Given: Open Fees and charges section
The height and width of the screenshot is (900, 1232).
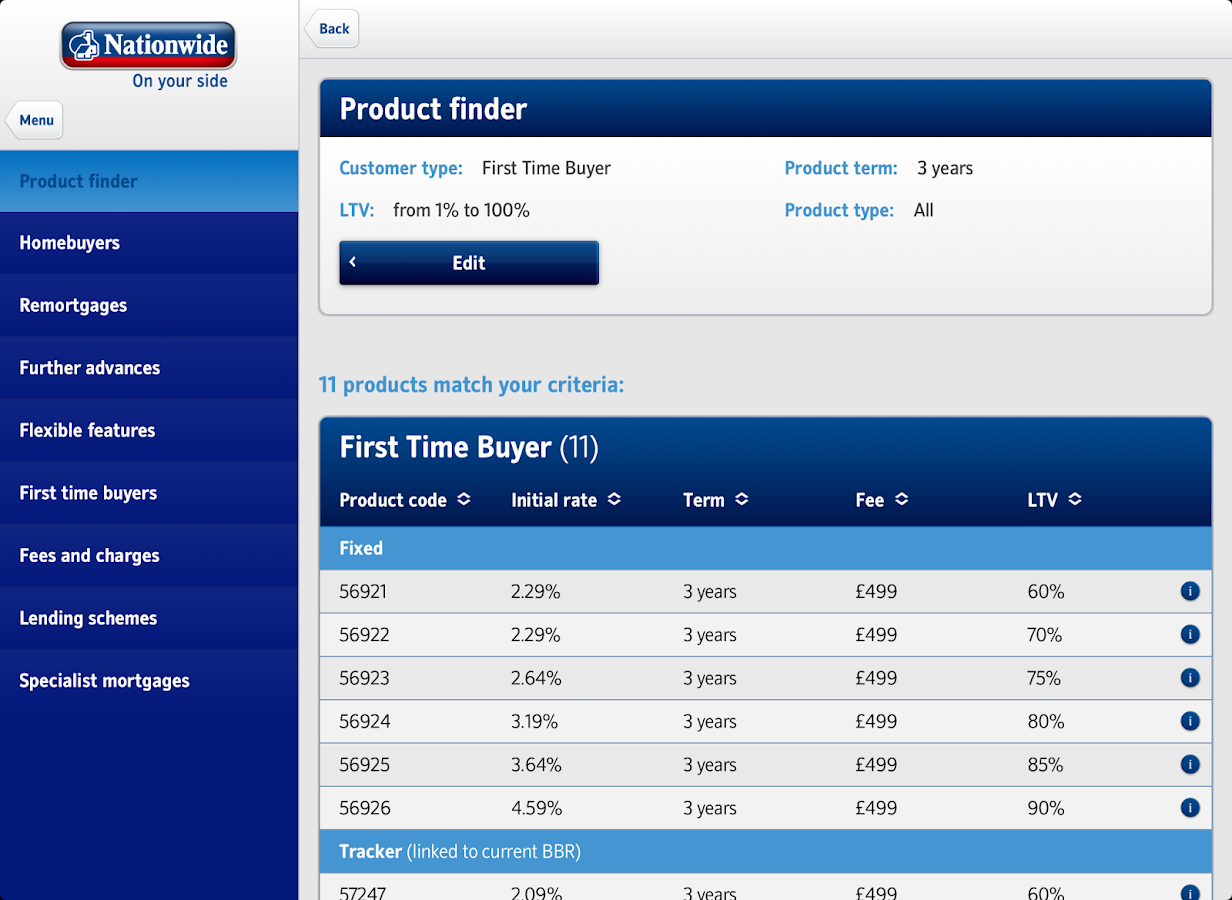Looking at the screenshot, I should coord(149,555).
